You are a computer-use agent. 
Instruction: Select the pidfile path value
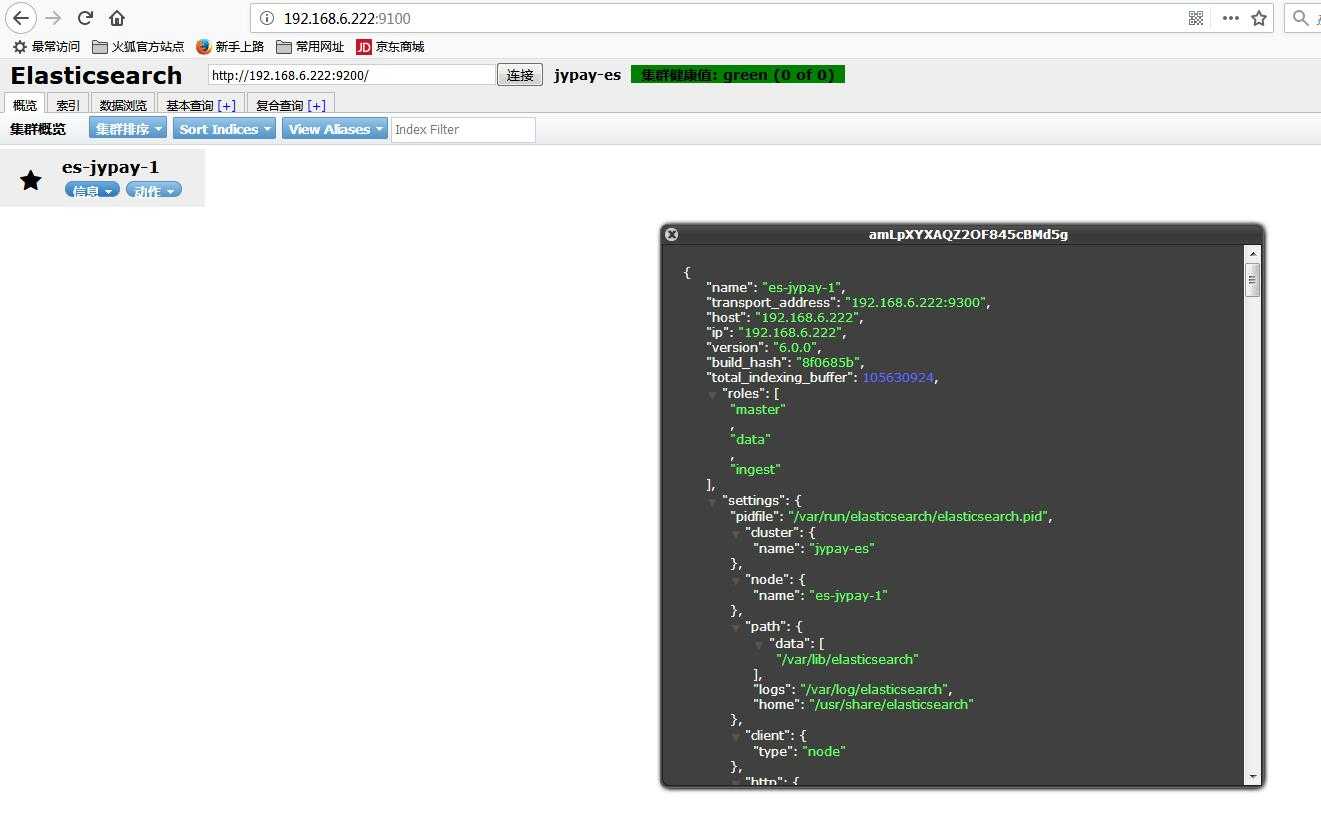pos(918,516)
